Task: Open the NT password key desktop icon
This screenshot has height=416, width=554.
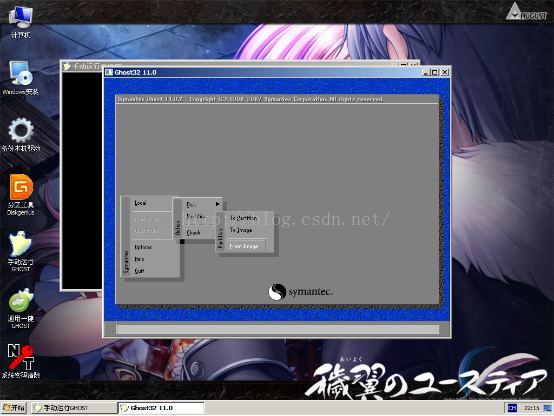Action: pos(20,361)
